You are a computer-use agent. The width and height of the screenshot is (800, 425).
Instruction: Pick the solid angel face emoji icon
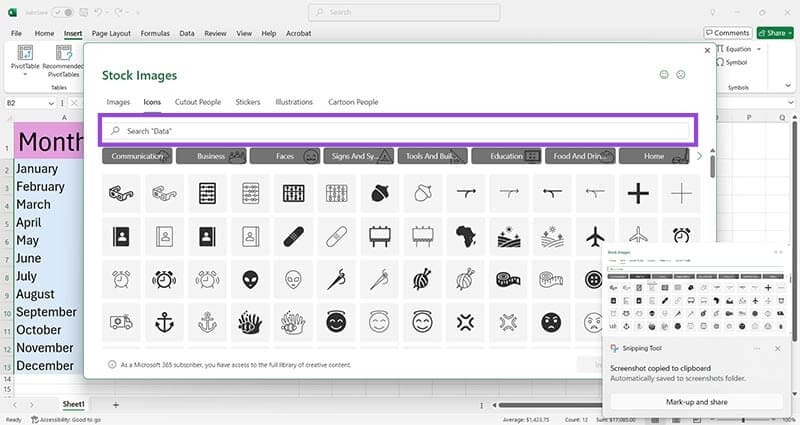click(336, 322)
